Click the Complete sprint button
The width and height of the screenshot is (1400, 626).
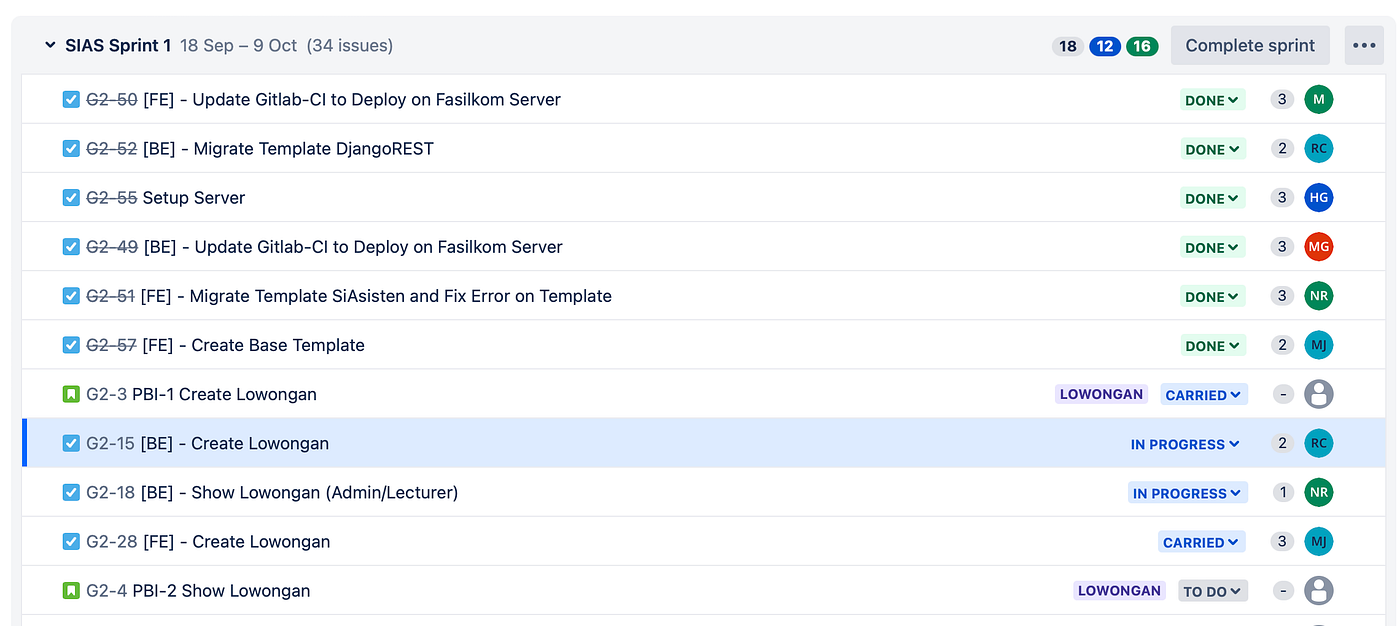(x=1250, y=46)
